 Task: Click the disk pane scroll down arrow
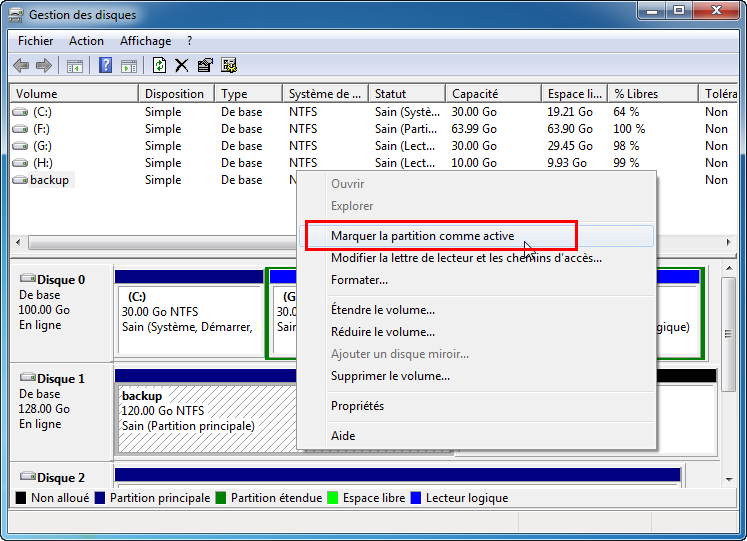[x=729, y=480]
